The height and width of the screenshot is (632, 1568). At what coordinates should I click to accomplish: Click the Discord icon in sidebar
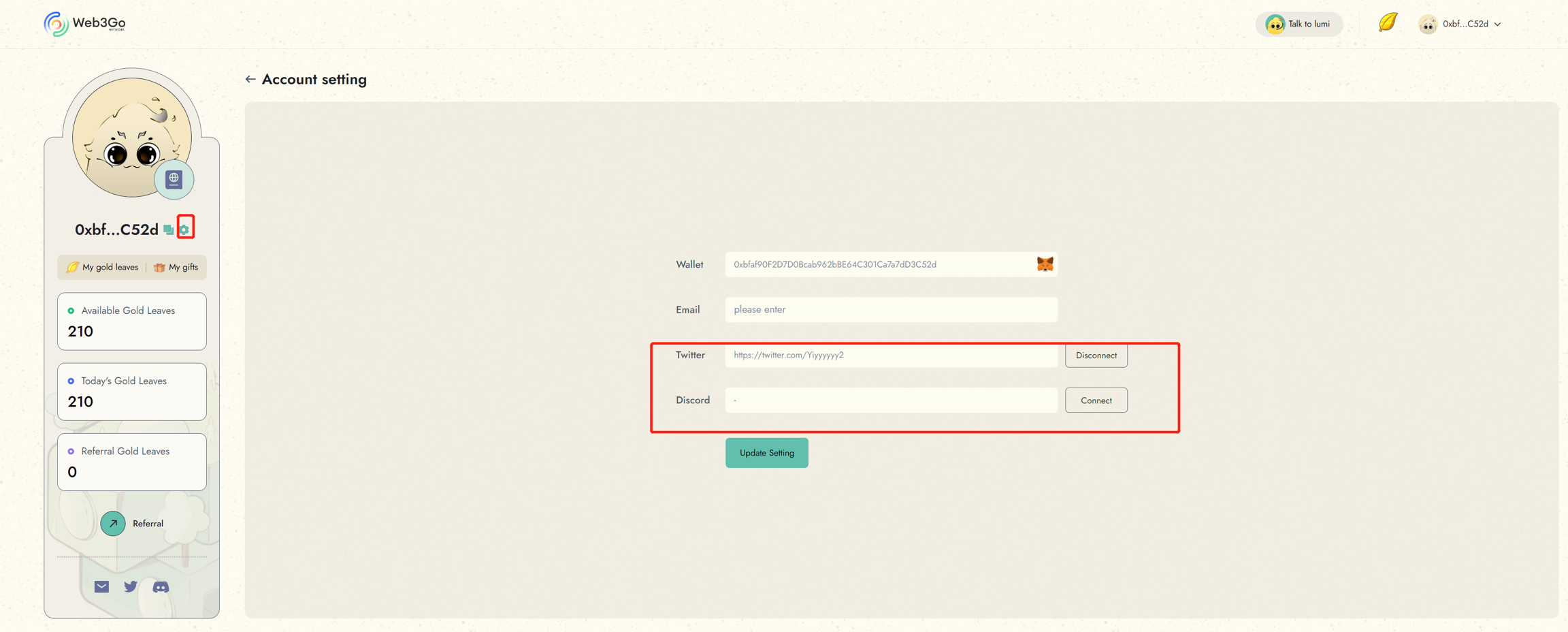pos(161,586)
